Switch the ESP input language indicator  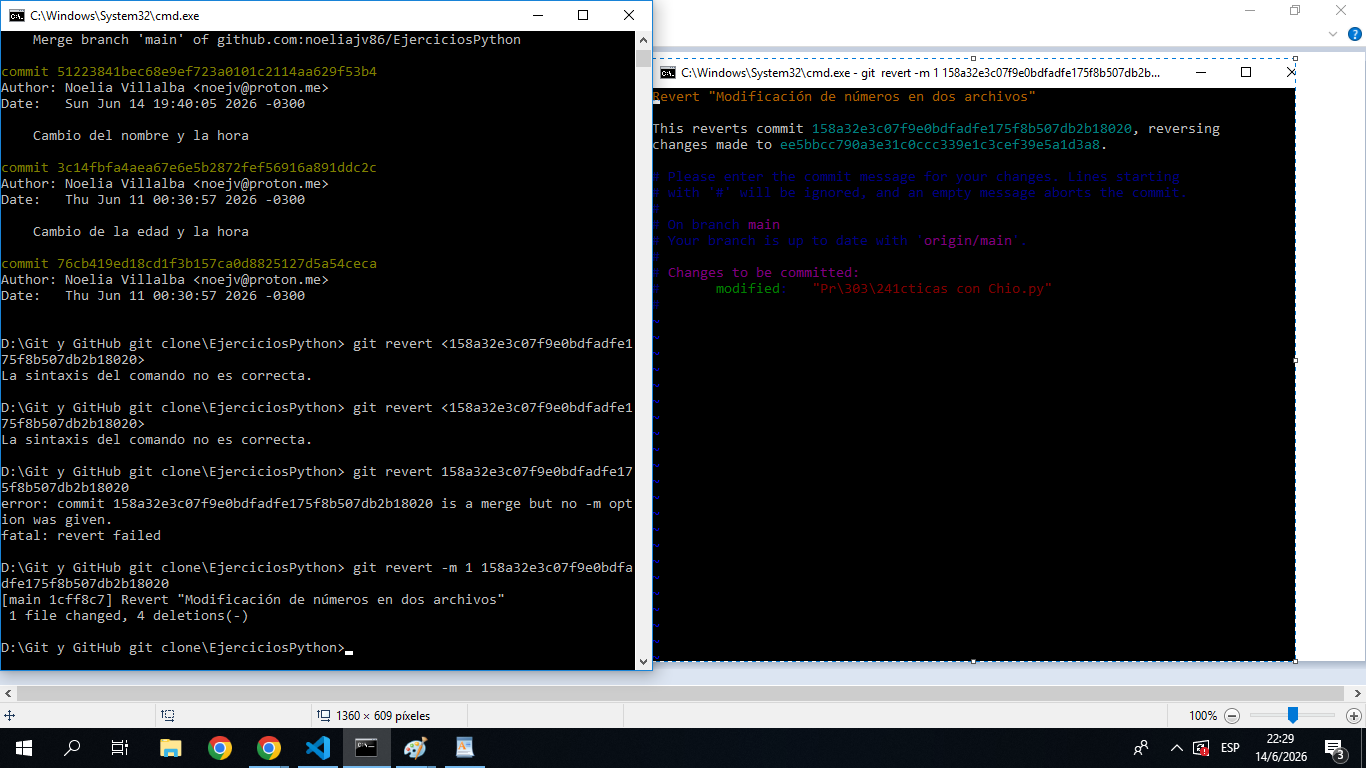1230,748
